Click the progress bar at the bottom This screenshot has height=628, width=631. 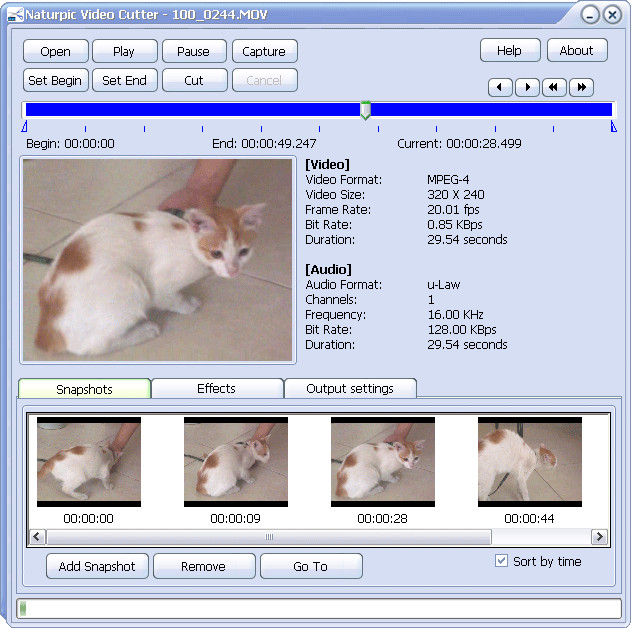coord(319,608)
